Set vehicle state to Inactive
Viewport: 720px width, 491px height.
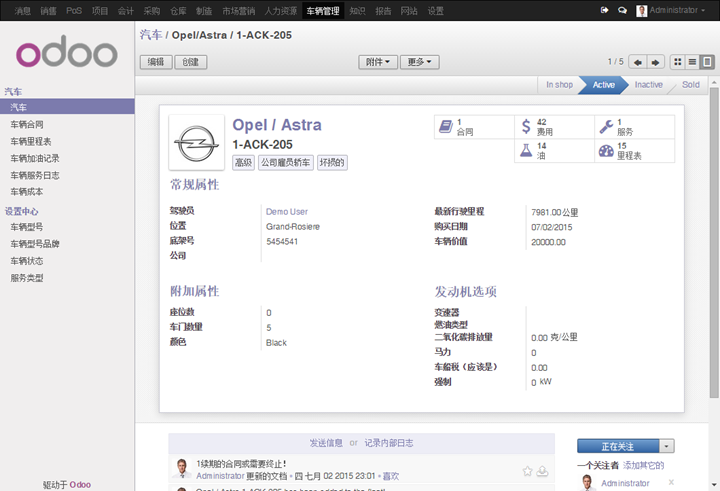[x=648, y=85]
